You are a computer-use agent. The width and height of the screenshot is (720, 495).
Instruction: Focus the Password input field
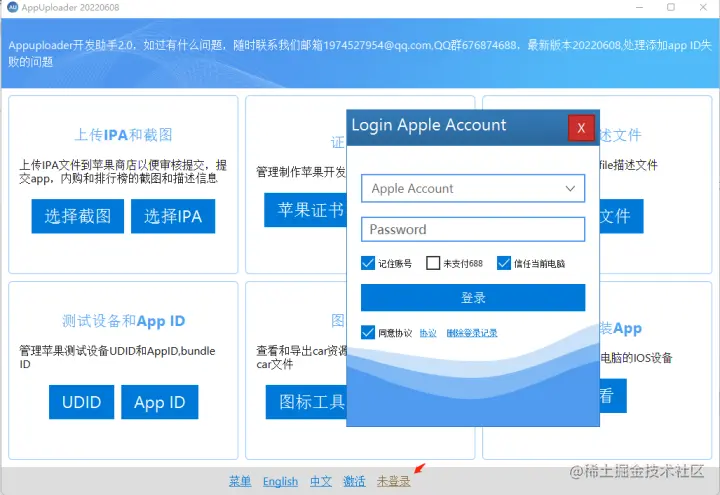[x=473, y=229]
